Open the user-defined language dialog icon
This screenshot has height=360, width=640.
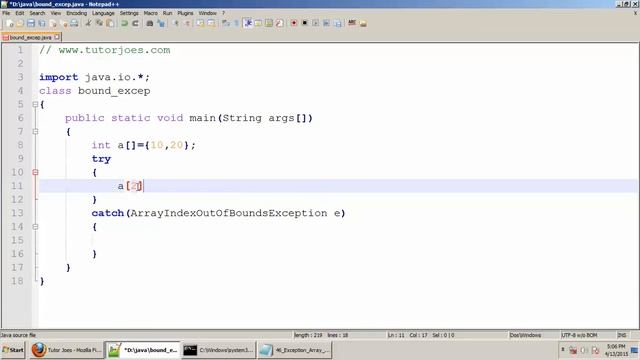[258, 23]
